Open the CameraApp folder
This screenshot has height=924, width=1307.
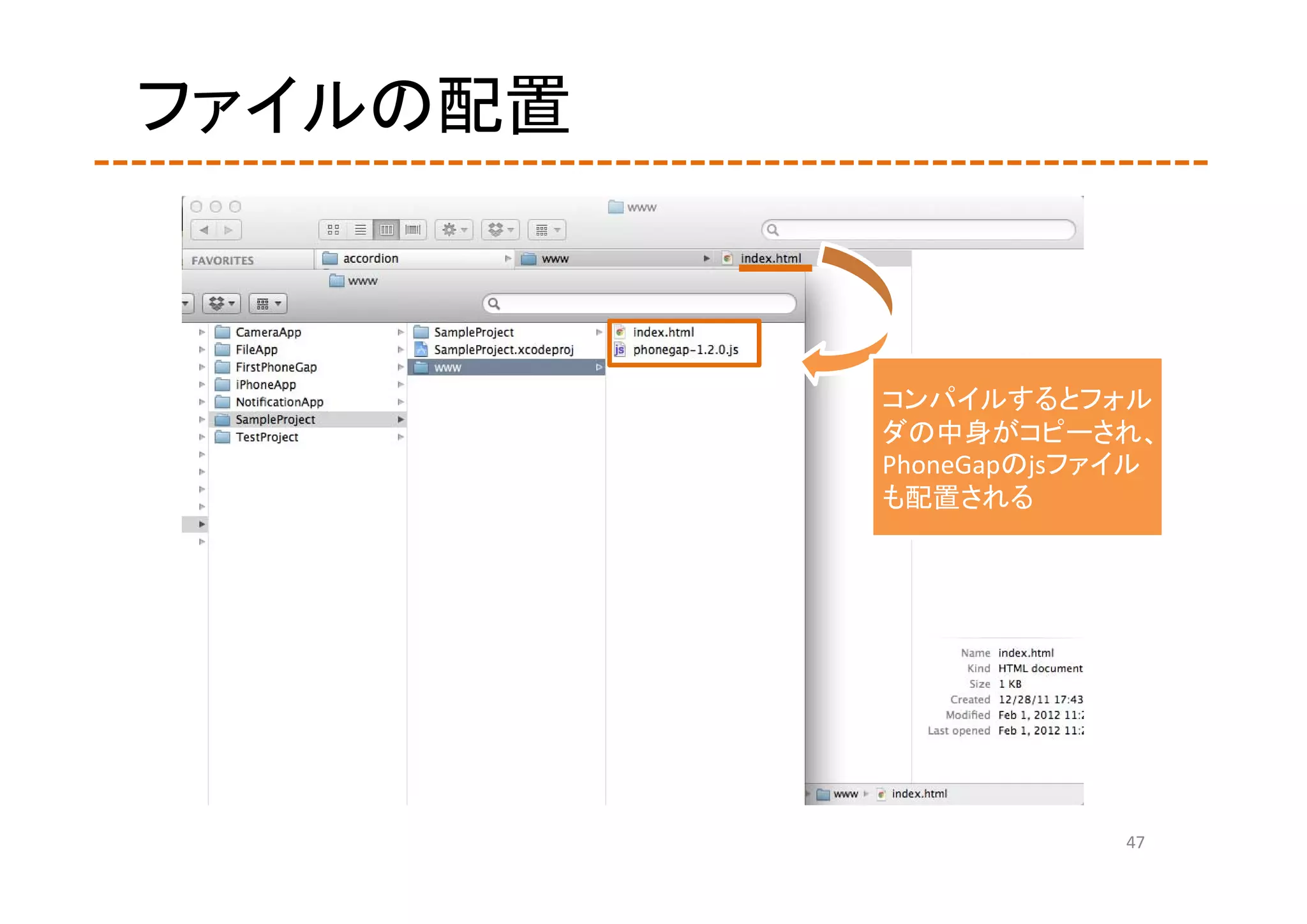pos(268,332)
